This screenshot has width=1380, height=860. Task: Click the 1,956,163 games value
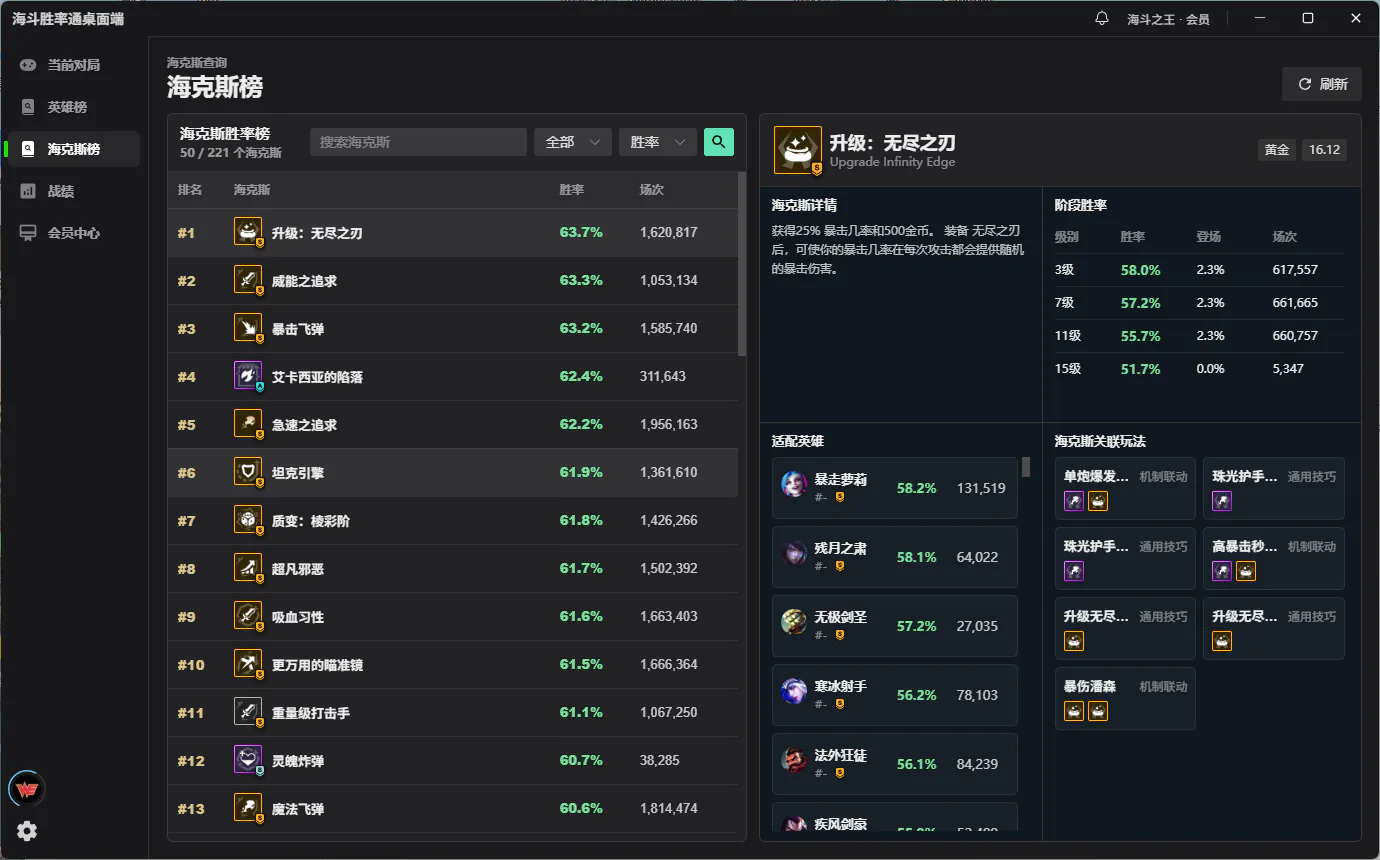669,425
